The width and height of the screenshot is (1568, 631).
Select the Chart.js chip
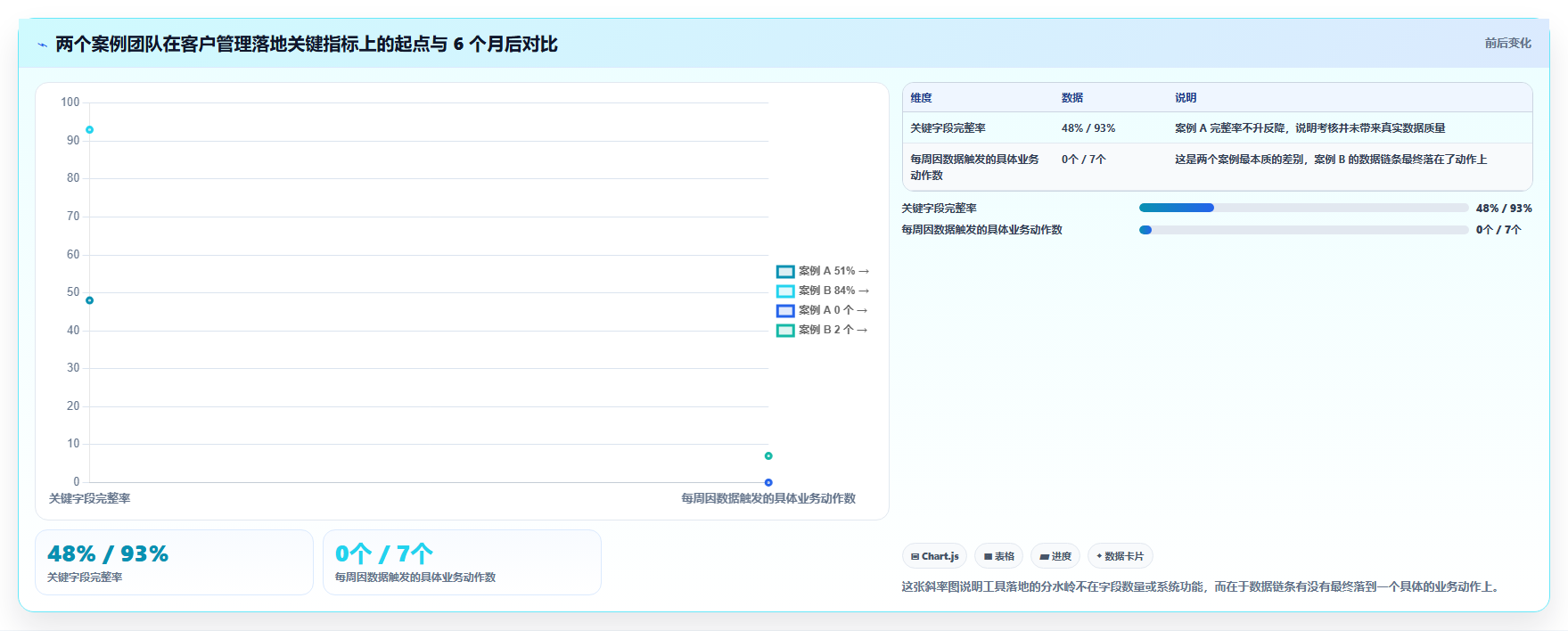[934, 556]
